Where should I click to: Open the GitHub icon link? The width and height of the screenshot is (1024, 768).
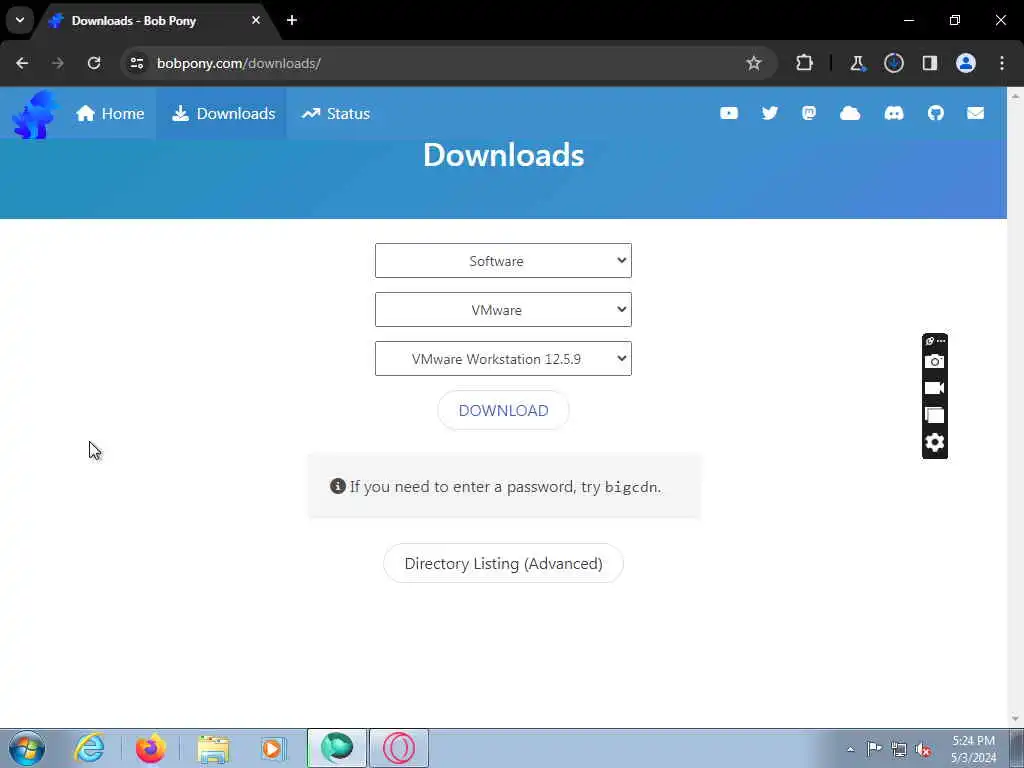click(x=936, y=114)
